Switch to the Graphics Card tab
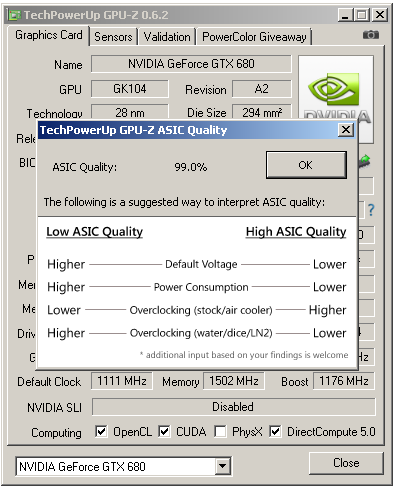396x487 pixels. [49, 35]
